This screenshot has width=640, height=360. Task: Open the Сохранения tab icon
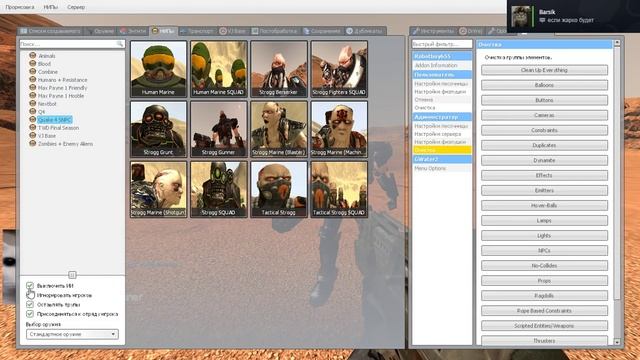[x=306, y=31]
